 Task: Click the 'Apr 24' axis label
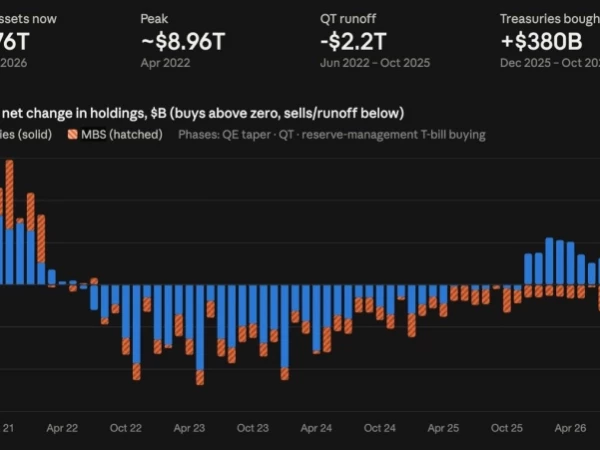316,428
